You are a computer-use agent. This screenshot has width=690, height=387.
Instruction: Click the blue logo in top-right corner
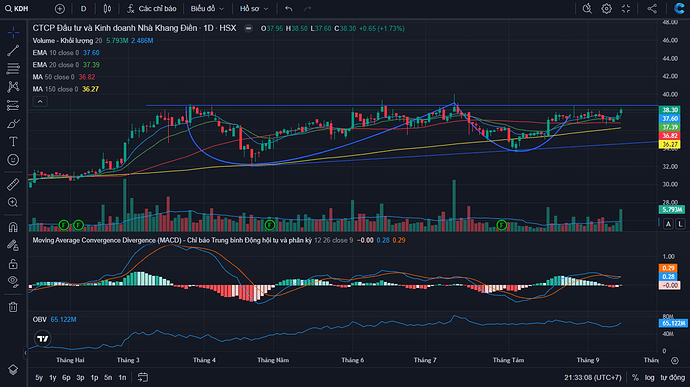click(x=679, y=8)
